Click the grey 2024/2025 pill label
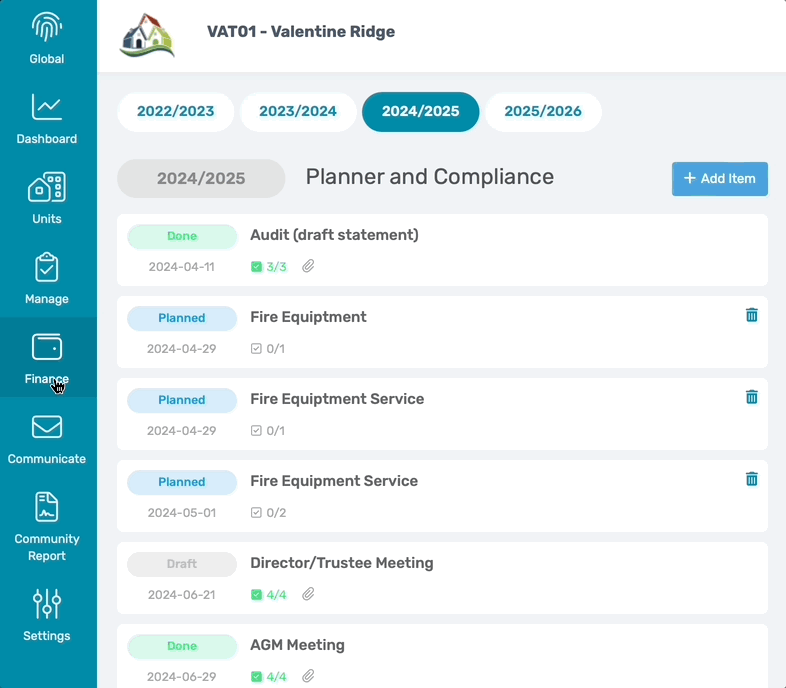The image size is (786, 688). pos(201,179)
